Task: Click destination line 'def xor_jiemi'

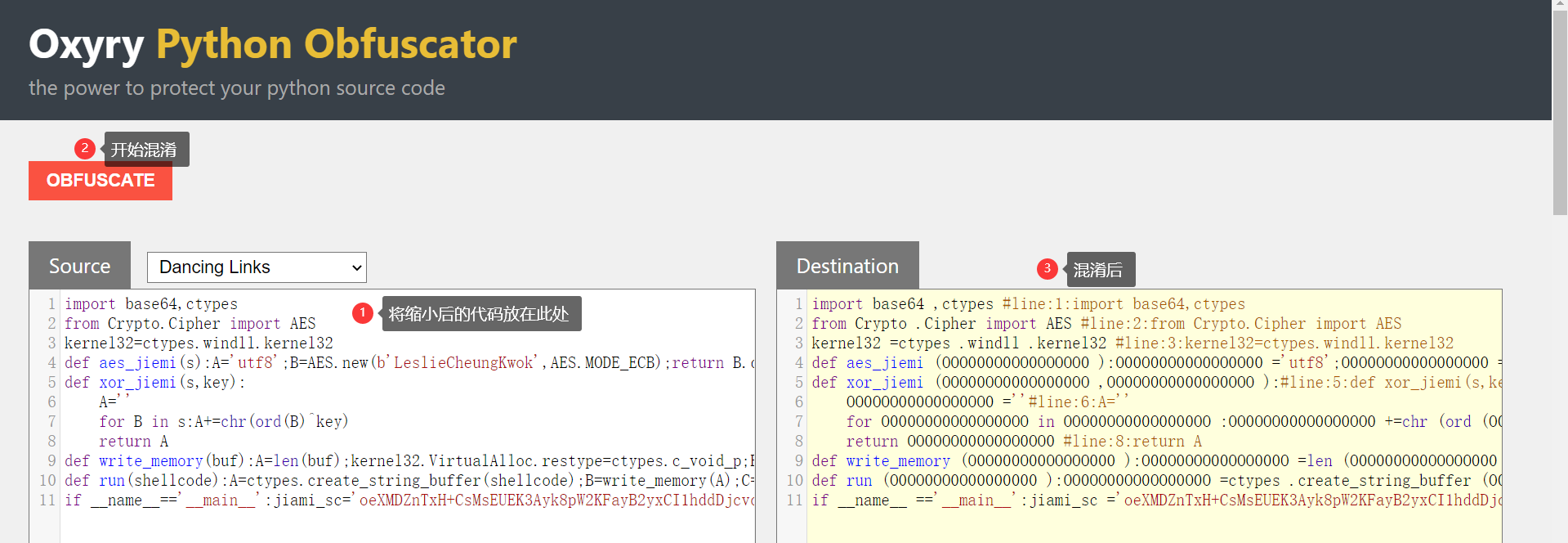Action: (1156, 383)
